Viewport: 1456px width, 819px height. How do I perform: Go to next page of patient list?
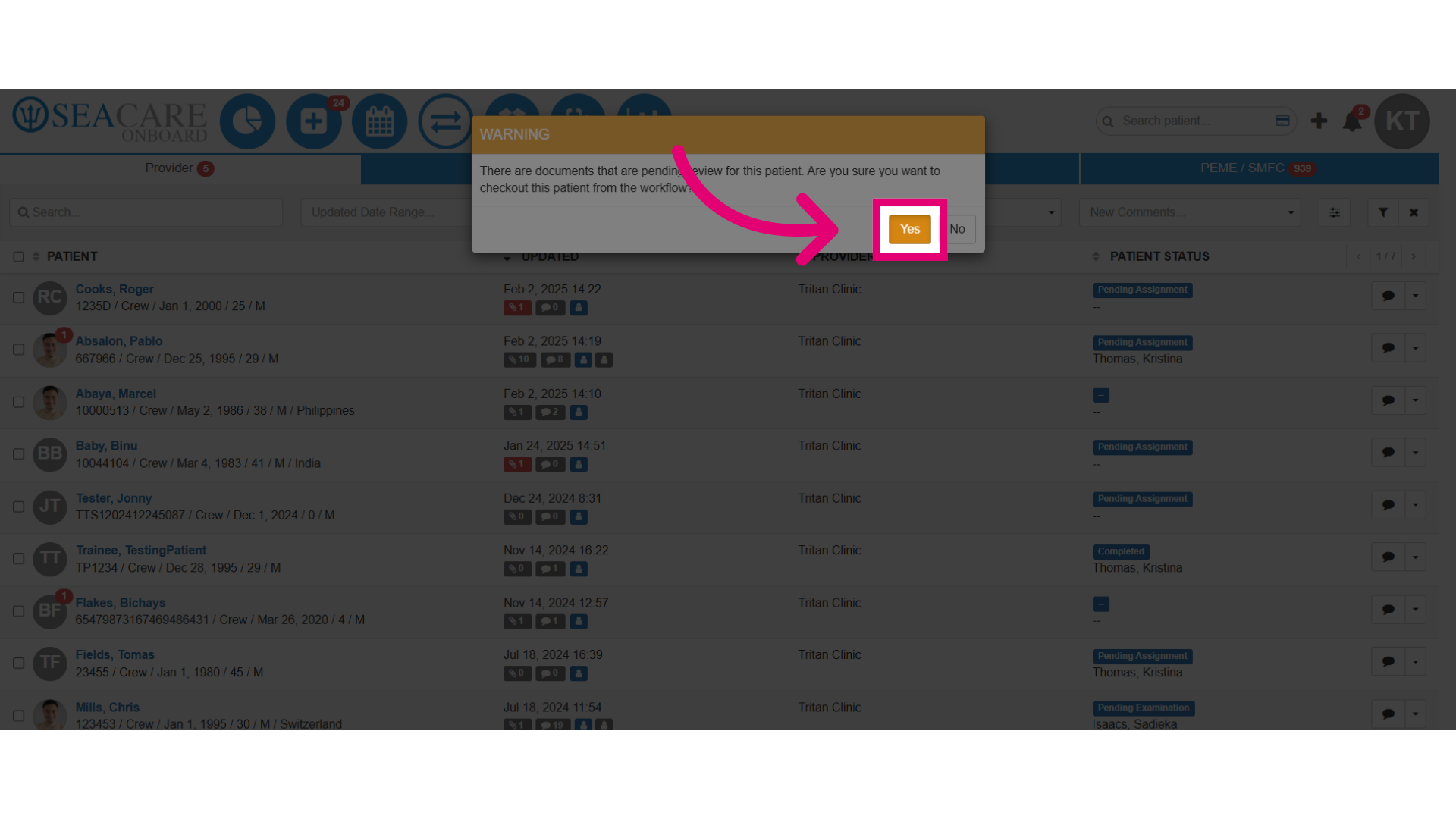tap(1414, 256)
